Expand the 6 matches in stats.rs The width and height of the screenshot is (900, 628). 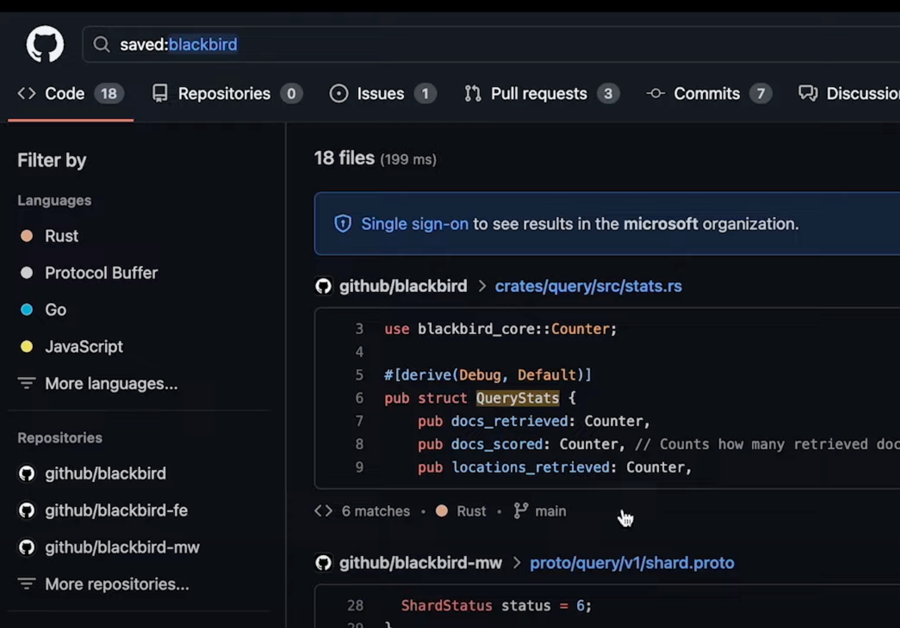(375, 511)
